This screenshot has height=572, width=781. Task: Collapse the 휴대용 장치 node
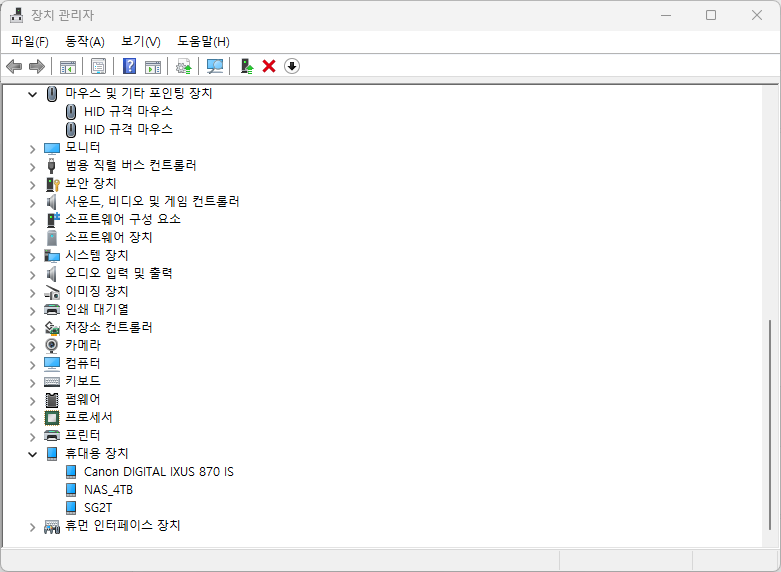32,454
